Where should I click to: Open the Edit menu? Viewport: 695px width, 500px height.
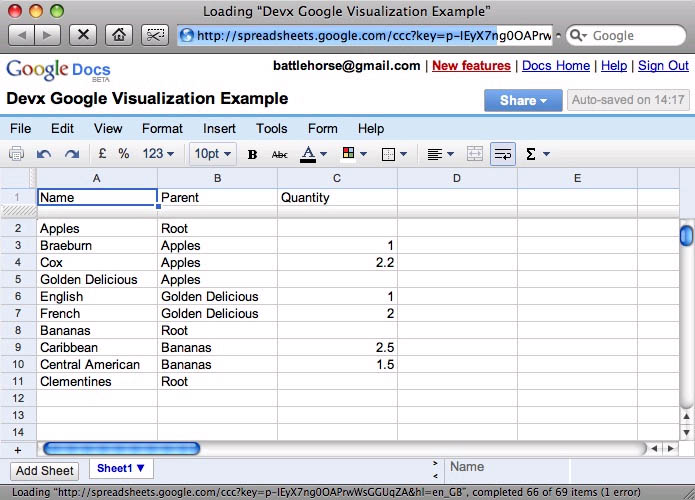[62, 129]
